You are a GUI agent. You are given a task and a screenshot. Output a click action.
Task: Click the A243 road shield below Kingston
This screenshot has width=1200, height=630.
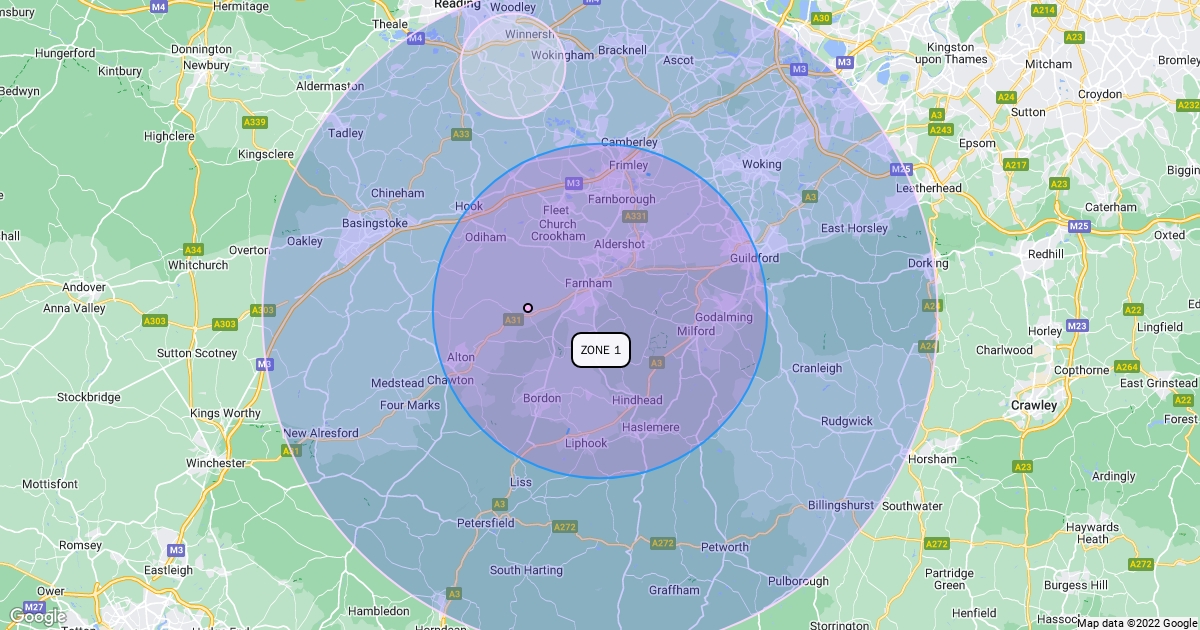pos(941,130)
